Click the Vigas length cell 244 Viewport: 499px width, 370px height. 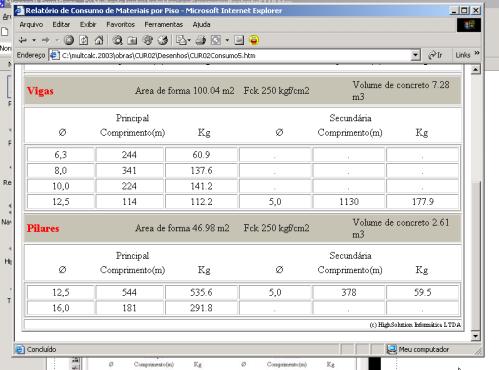(x=129, y=155)
